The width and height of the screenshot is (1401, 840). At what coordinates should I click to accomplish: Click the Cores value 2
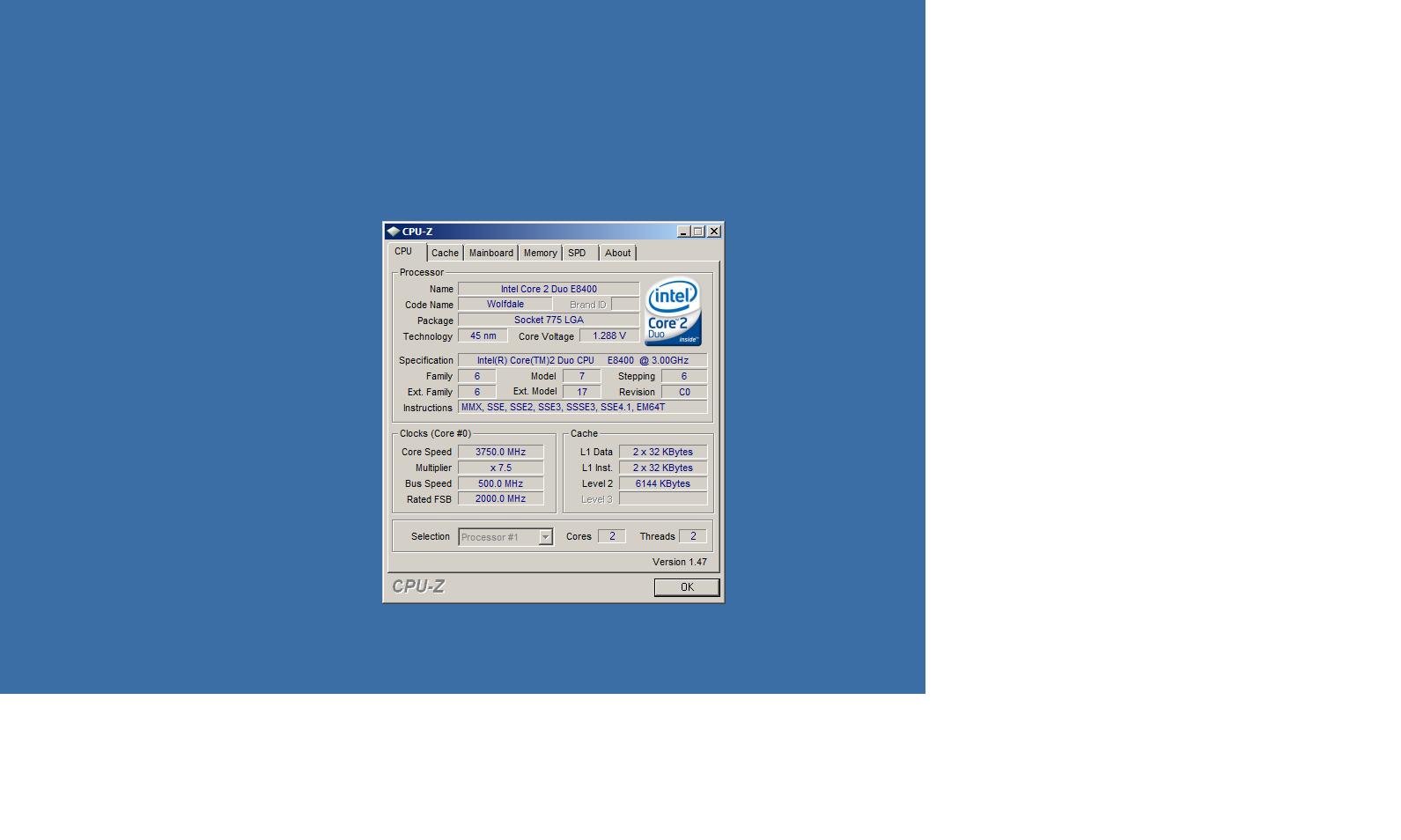pos(612,536)
